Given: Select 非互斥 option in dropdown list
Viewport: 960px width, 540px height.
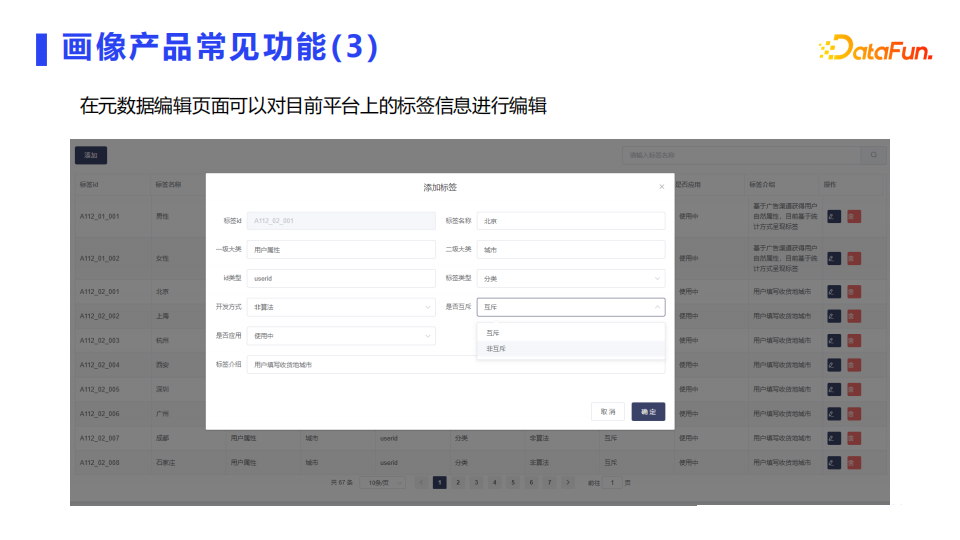Looking at the screenshot, I should click(571, 349).
